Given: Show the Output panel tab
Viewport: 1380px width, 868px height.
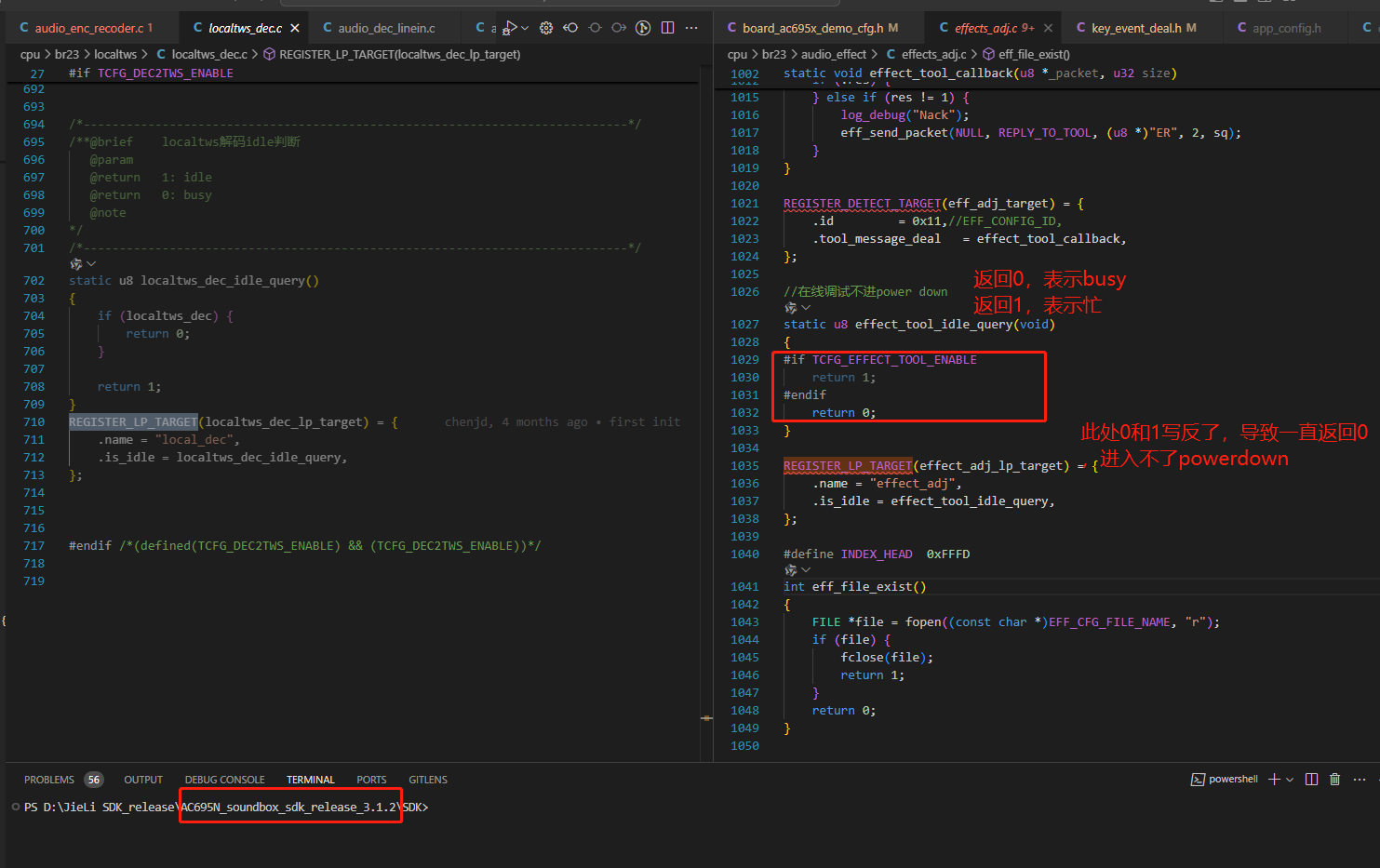Looking at the screenshot, I should coord(143,780).
